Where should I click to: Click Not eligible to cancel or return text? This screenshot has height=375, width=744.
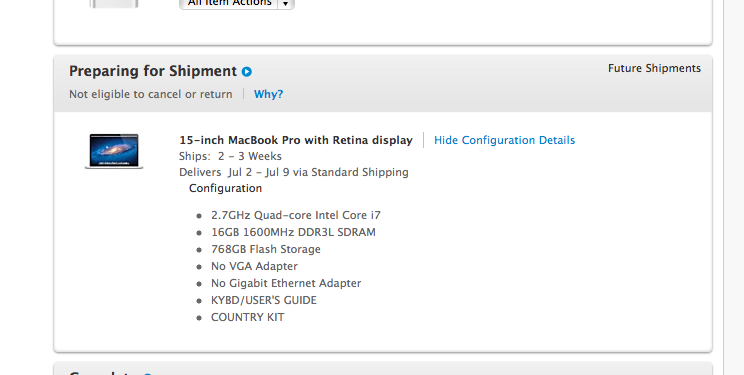151,94
